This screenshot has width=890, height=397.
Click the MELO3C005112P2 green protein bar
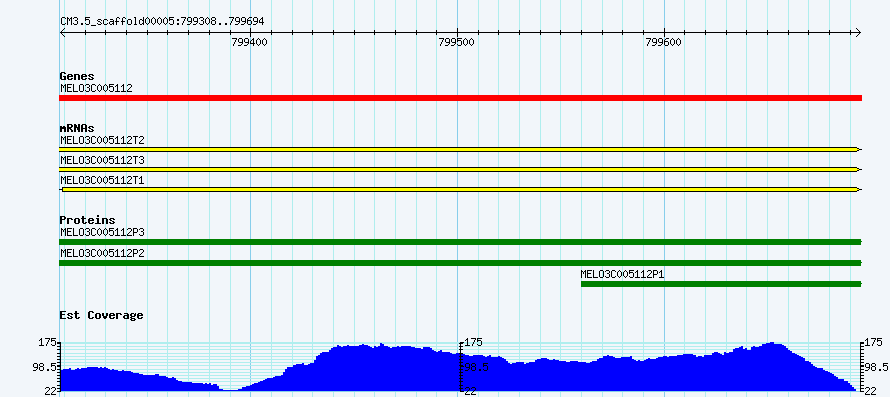[460, 263]
